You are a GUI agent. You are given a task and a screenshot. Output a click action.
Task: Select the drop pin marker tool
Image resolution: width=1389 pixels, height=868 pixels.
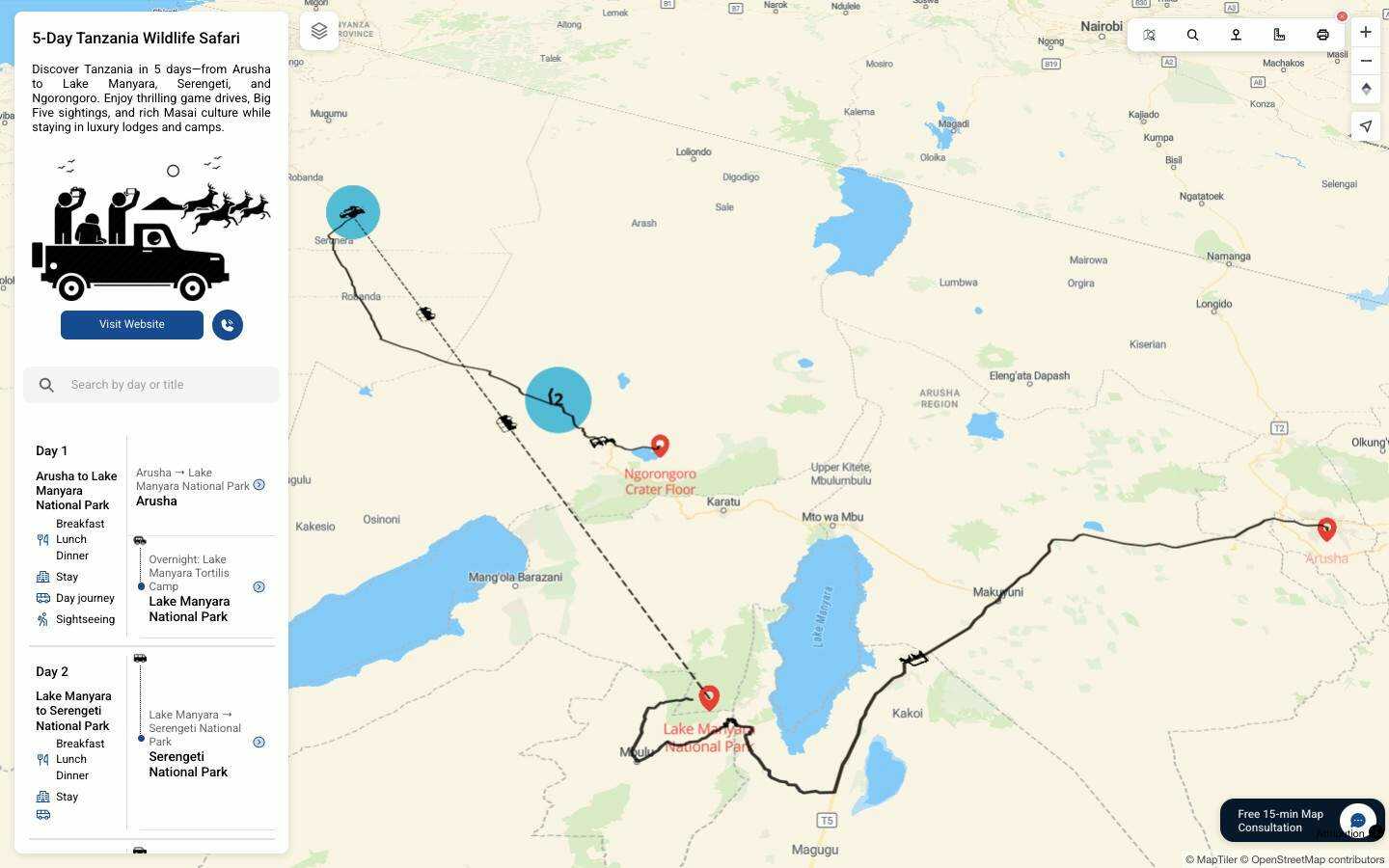click(x=1236, y=35)
